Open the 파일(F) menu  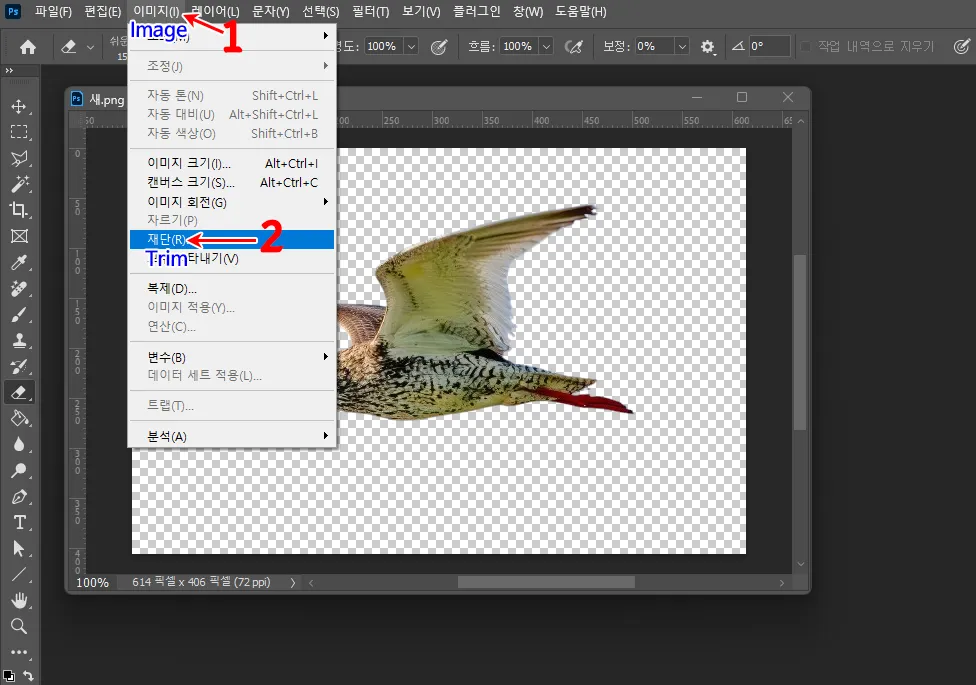(53, 11)
